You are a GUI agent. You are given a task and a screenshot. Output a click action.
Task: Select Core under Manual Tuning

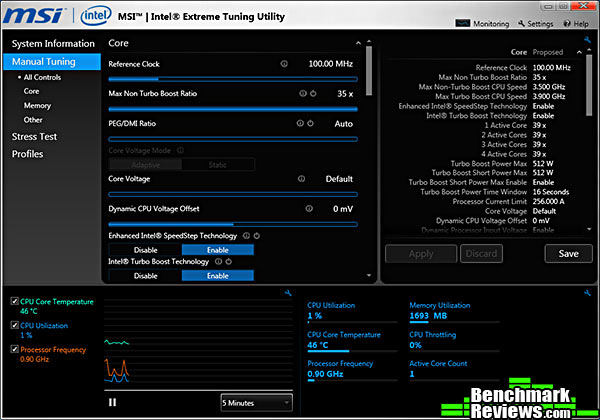click(x=31, y=91)
